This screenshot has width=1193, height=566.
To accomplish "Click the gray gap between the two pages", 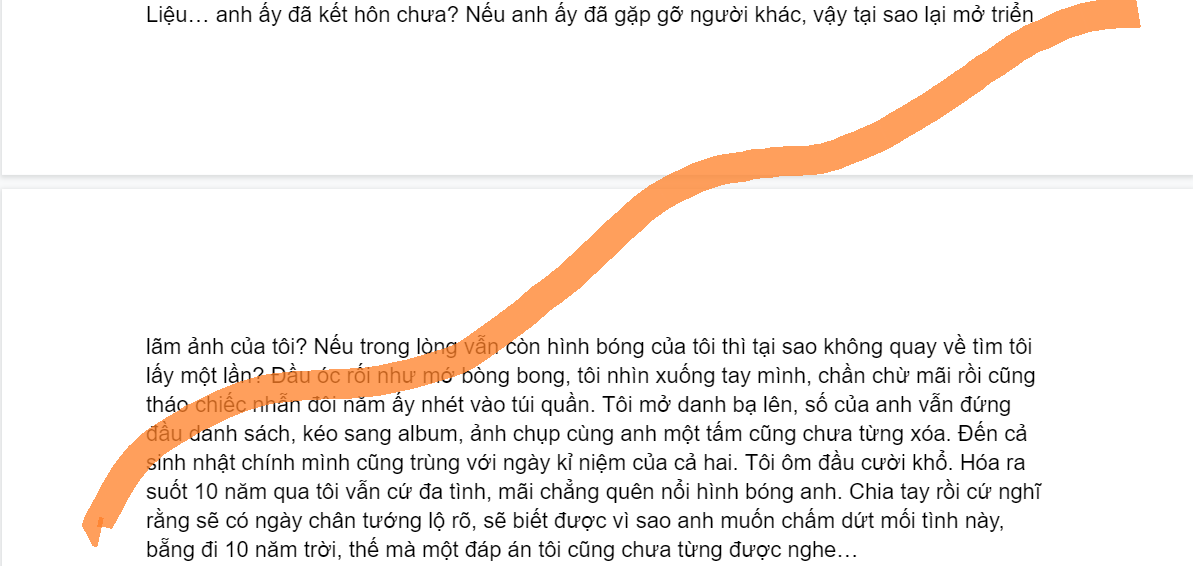I will pos(596,182).
